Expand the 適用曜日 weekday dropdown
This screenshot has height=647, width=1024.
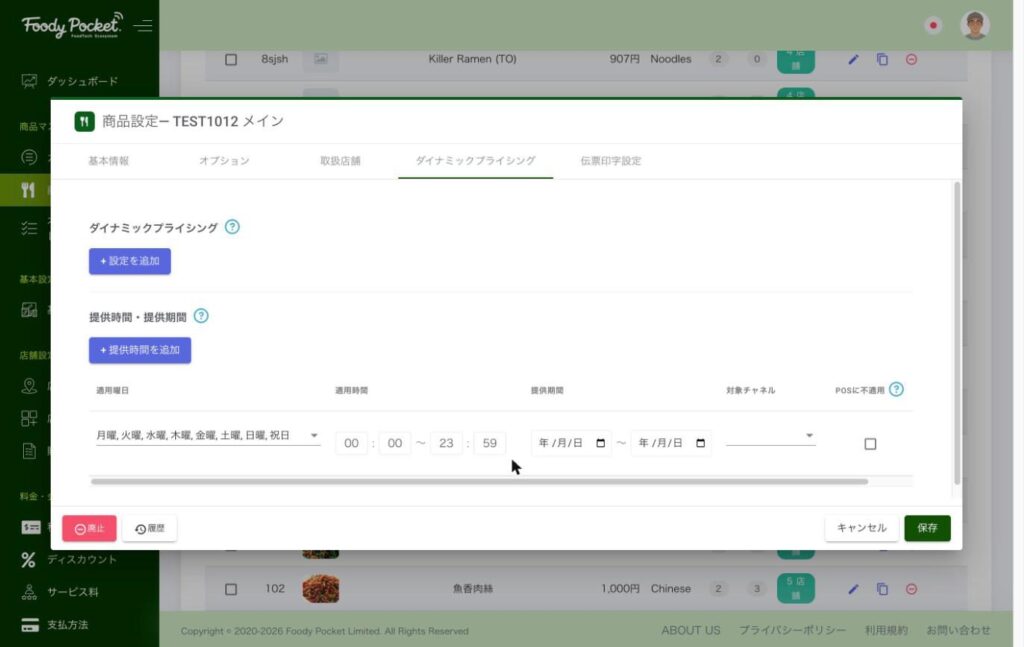[x=208, y=435]
